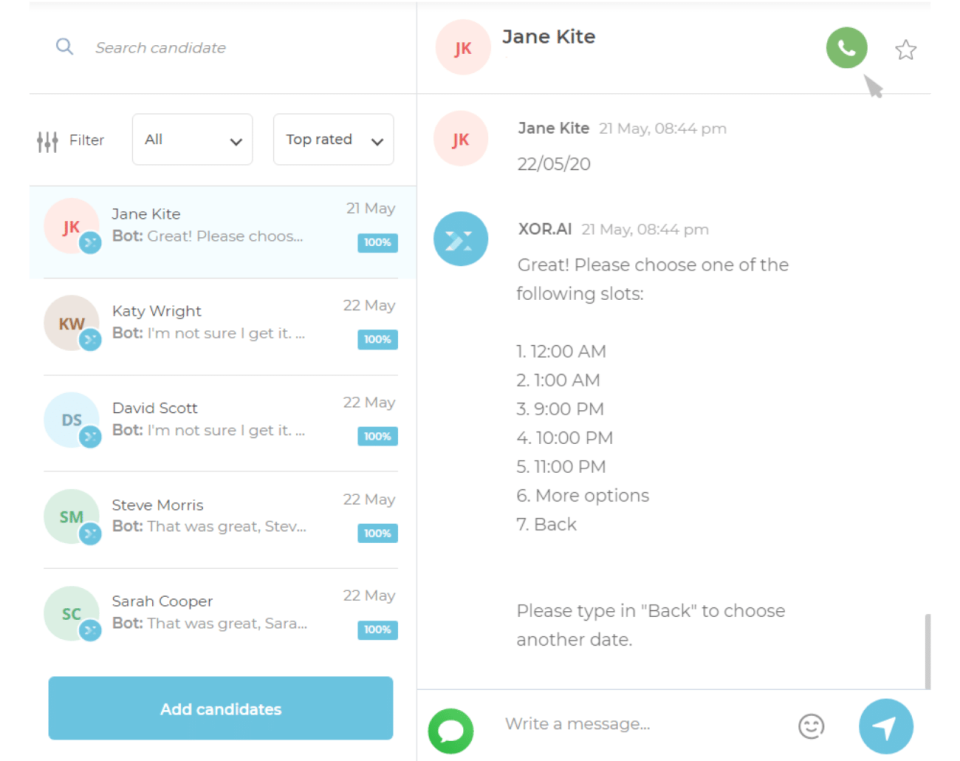Call Jane Kite with green phone icon

846,48
